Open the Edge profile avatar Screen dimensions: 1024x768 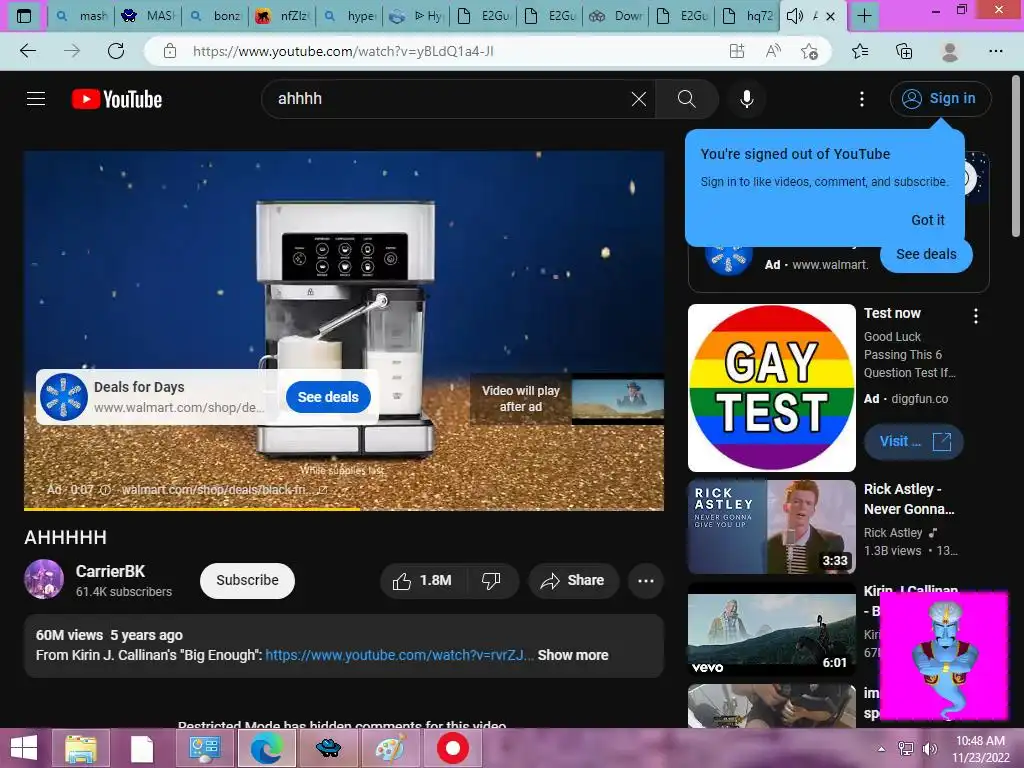coord(950,51)
